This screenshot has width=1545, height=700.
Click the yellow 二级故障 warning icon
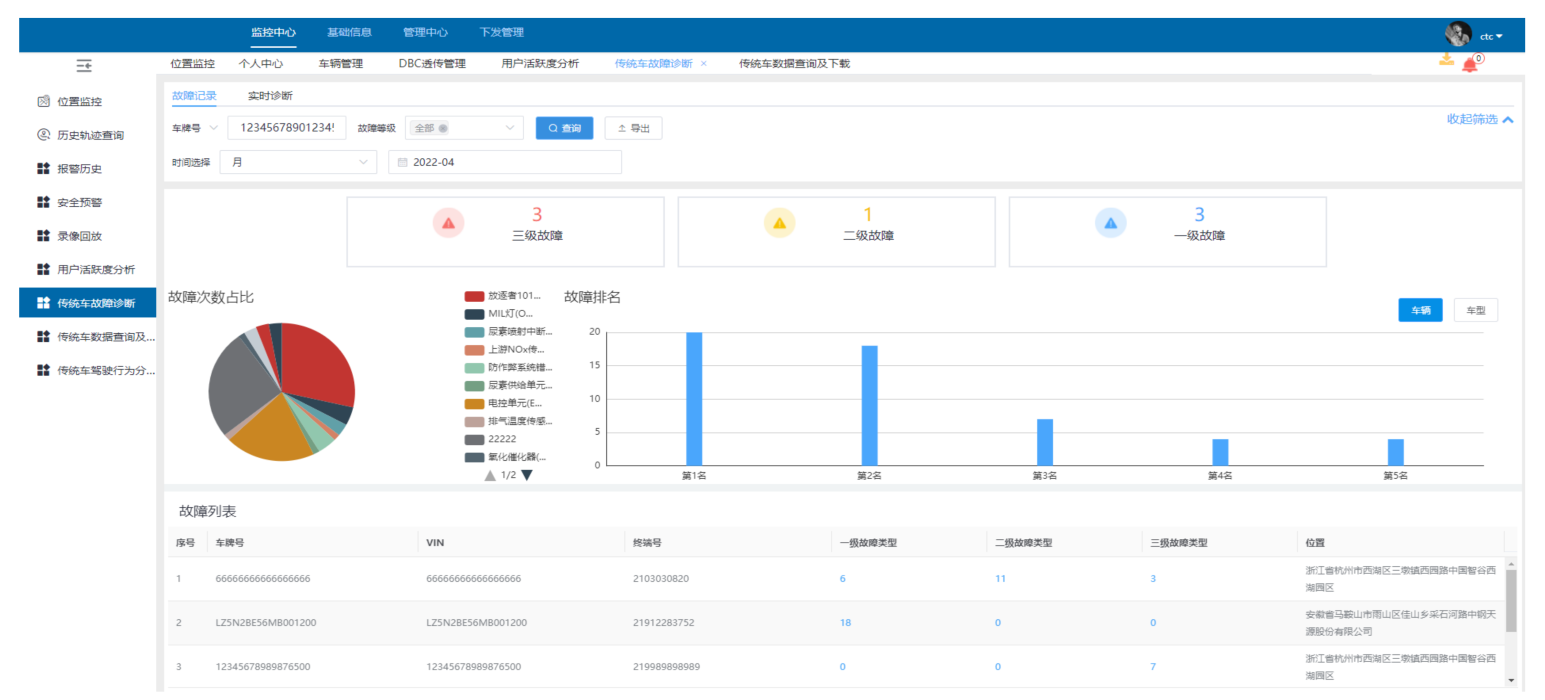point(779,223)
